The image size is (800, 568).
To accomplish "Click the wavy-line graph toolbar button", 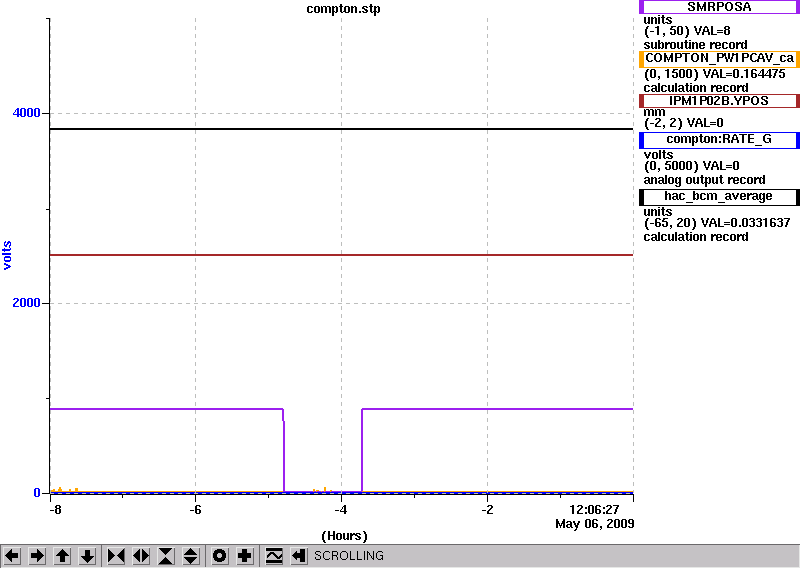I will (274, 556).
